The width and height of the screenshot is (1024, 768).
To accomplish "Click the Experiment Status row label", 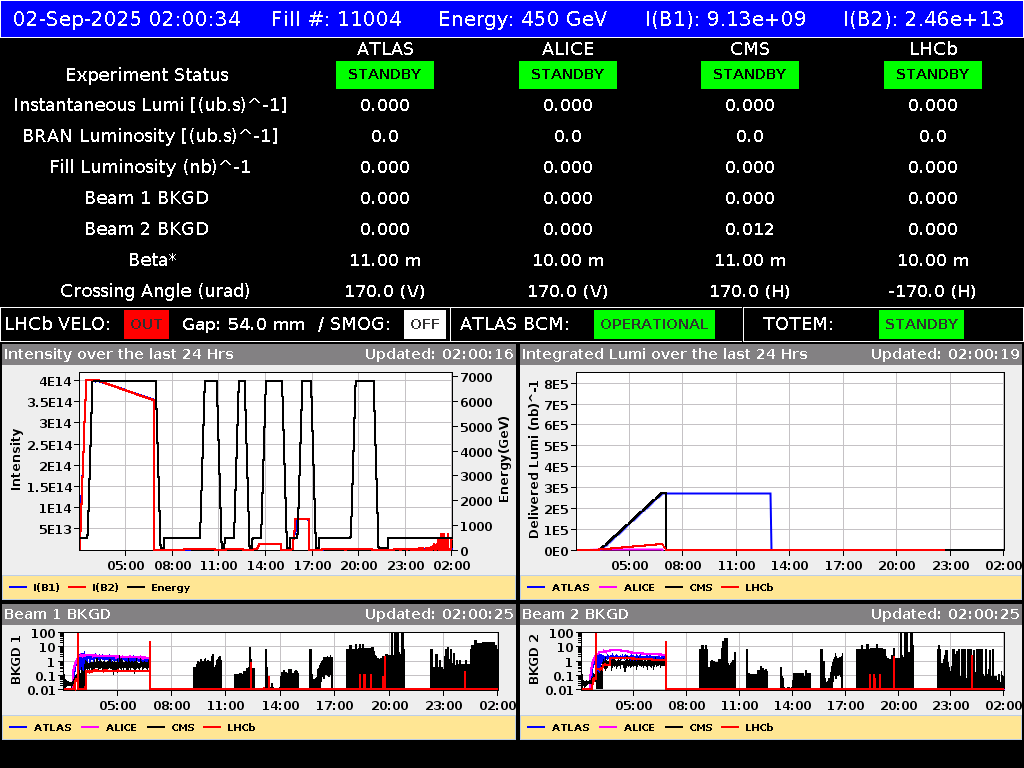I will pyautogui.click(x=147, y=75).
